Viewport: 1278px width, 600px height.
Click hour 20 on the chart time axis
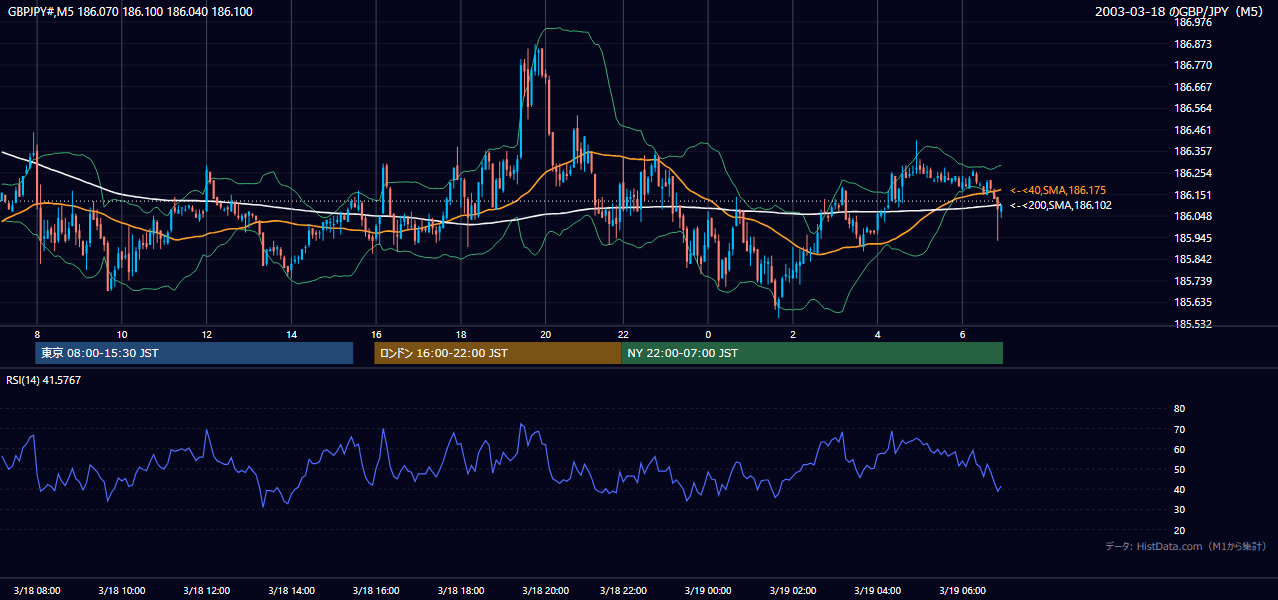[545, 334]
